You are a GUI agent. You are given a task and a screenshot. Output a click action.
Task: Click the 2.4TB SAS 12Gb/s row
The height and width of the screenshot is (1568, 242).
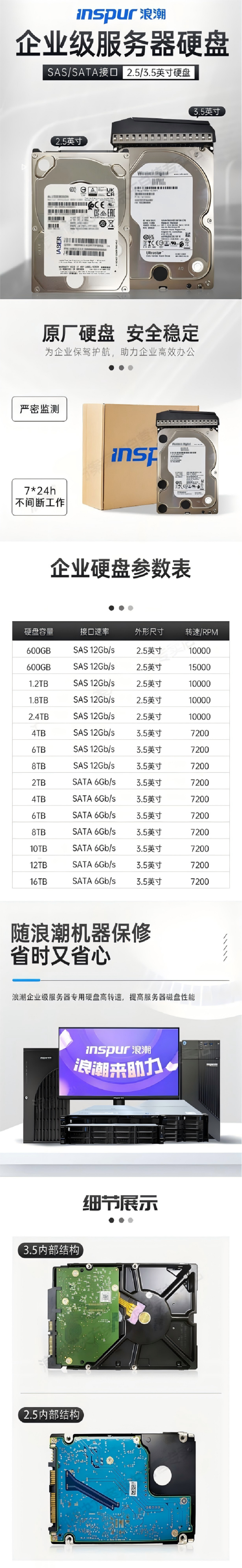[121, 716]
